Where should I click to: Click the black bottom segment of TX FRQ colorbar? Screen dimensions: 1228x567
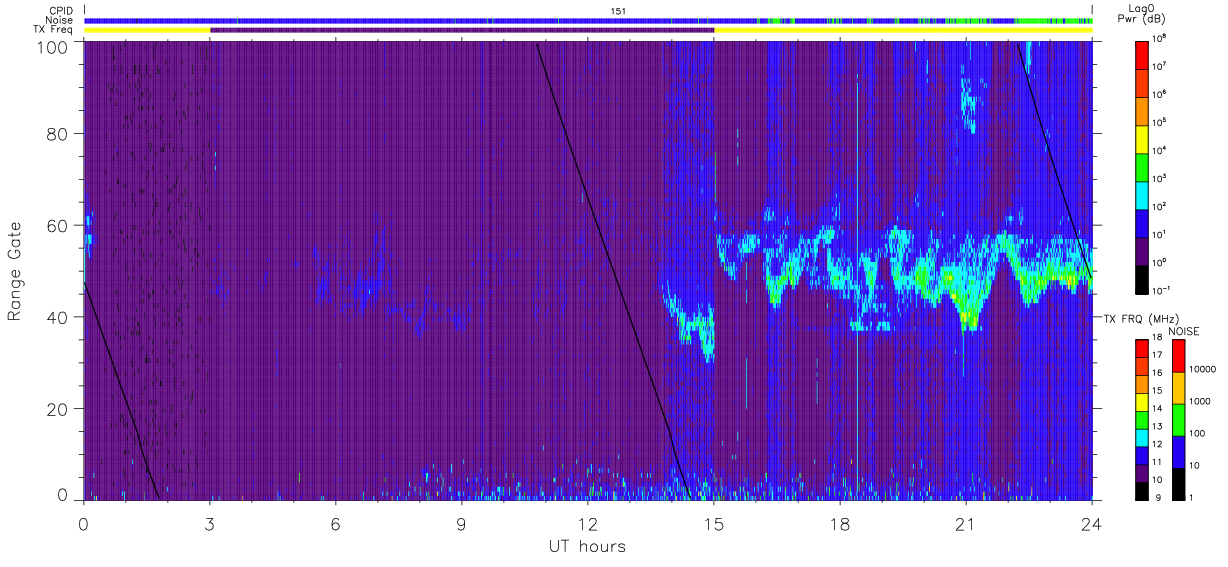click(1142, 490)
